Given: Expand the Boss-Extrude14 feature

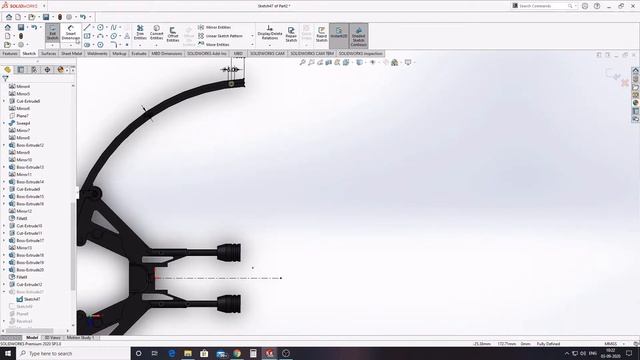Looking at the screenshot, I should 4,182.
